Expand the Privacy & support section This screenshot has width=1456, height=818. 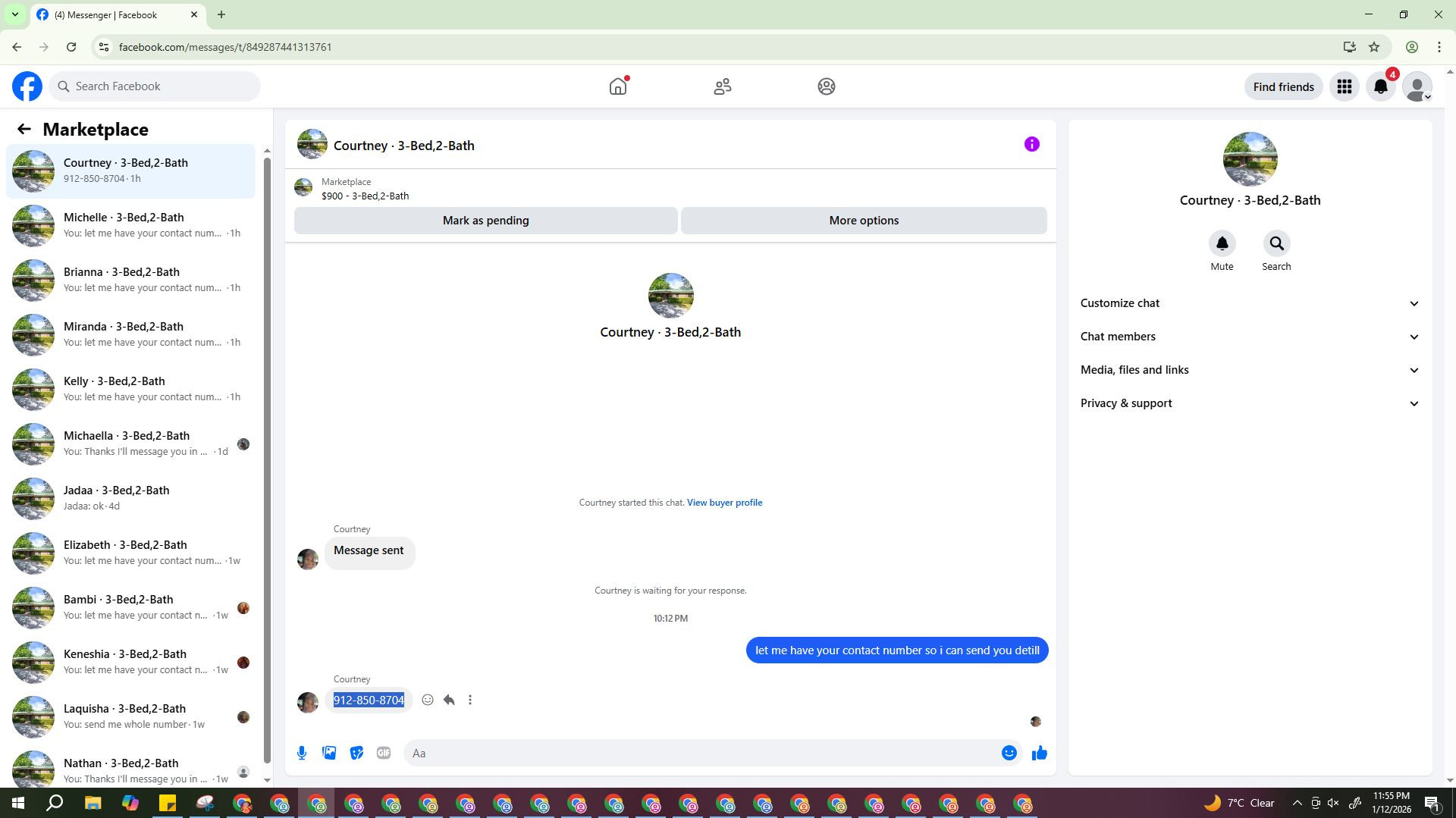point(1250,403)
